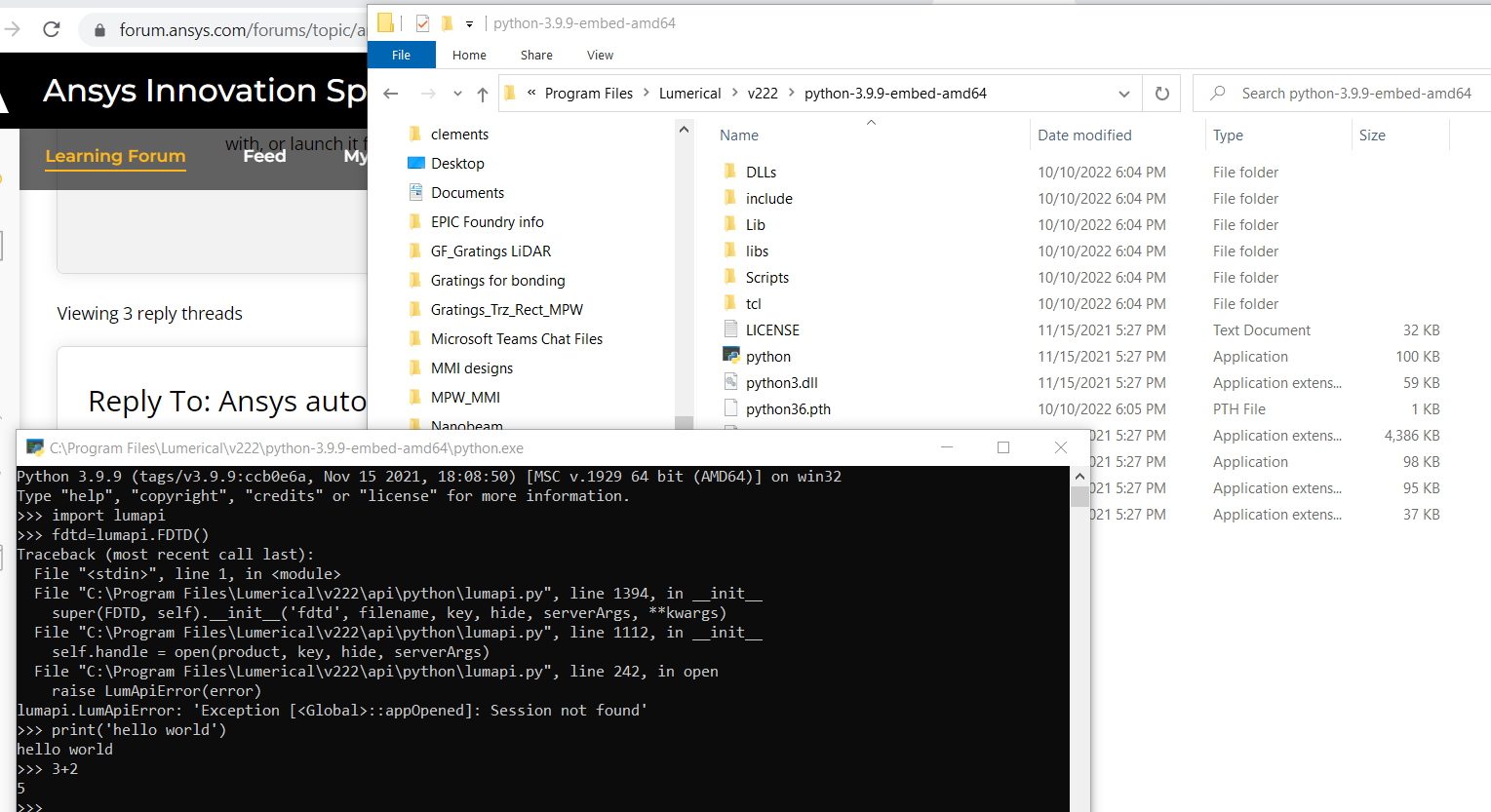The height and width of the screenshot is (812, 1491).
Task: Sort files by the Date modified column
Action: pos(1084,135)
